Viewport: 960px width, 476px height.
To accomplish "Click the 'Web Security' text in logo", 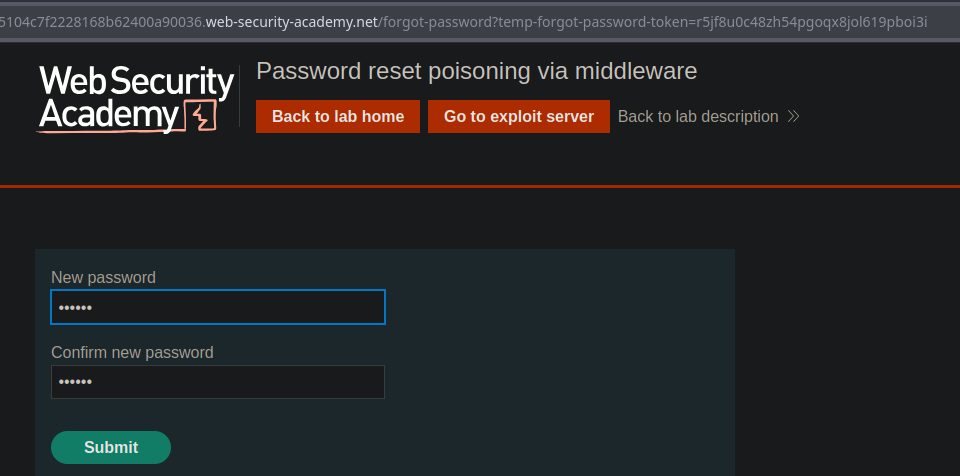I will [x=136, y=82].
